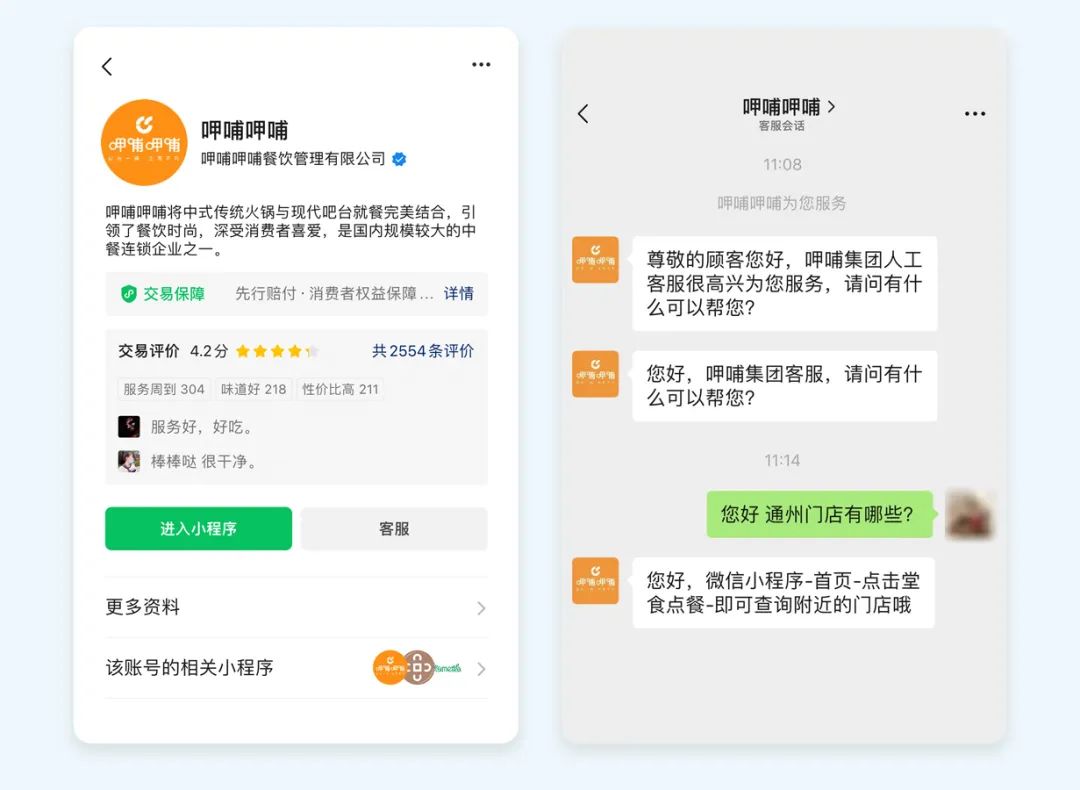
Task: Click the back arrow on profile page
Action: 107,66
